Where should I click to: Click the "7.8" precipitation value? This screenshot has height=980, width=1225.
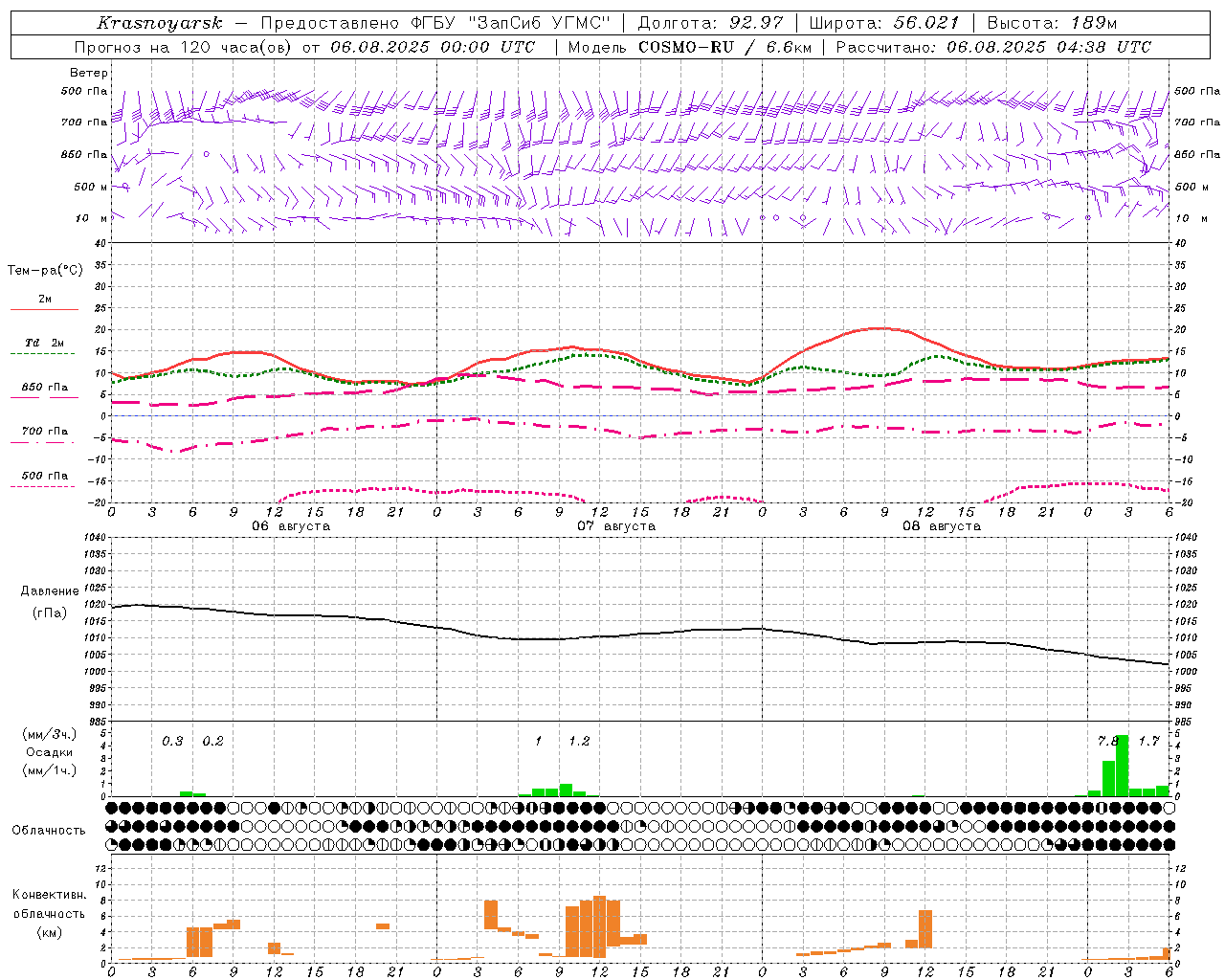point(1108,742)
